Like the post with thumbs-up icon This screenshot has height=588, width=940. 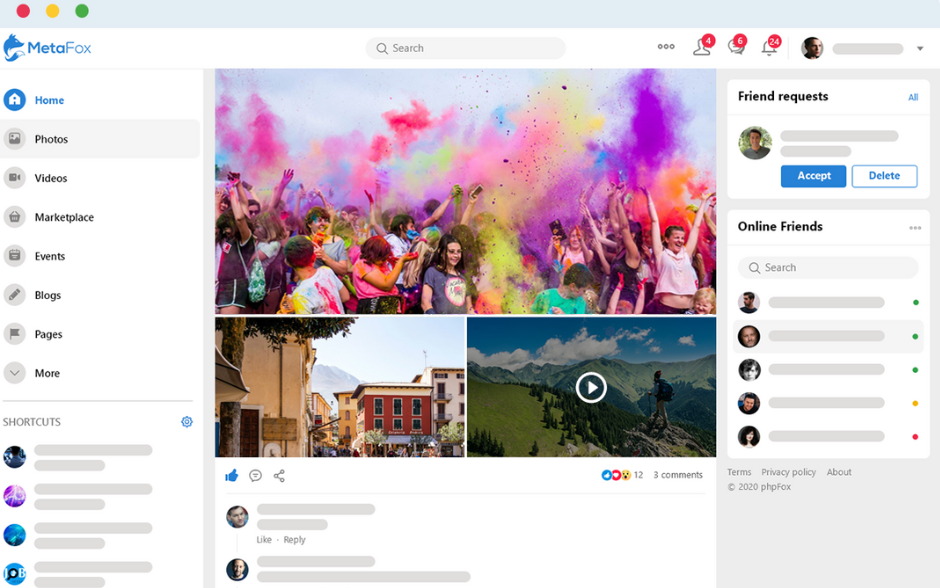click(x=232, y=476)
